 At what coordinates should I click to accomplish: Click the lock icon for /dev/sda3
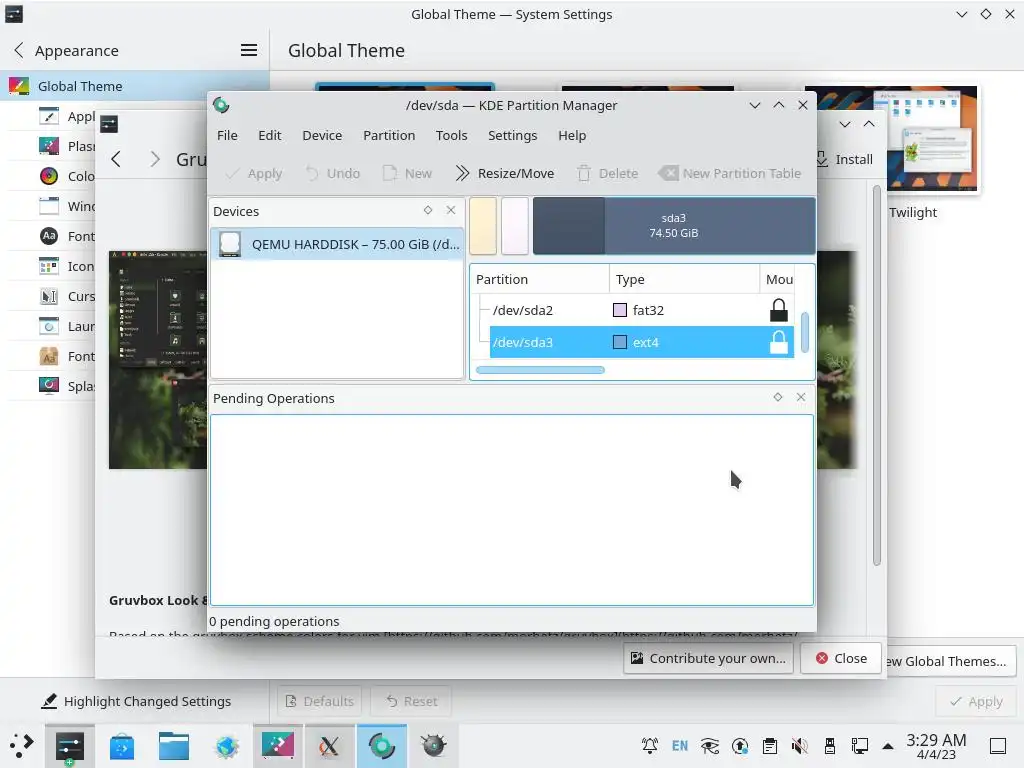tap(778, 342)
